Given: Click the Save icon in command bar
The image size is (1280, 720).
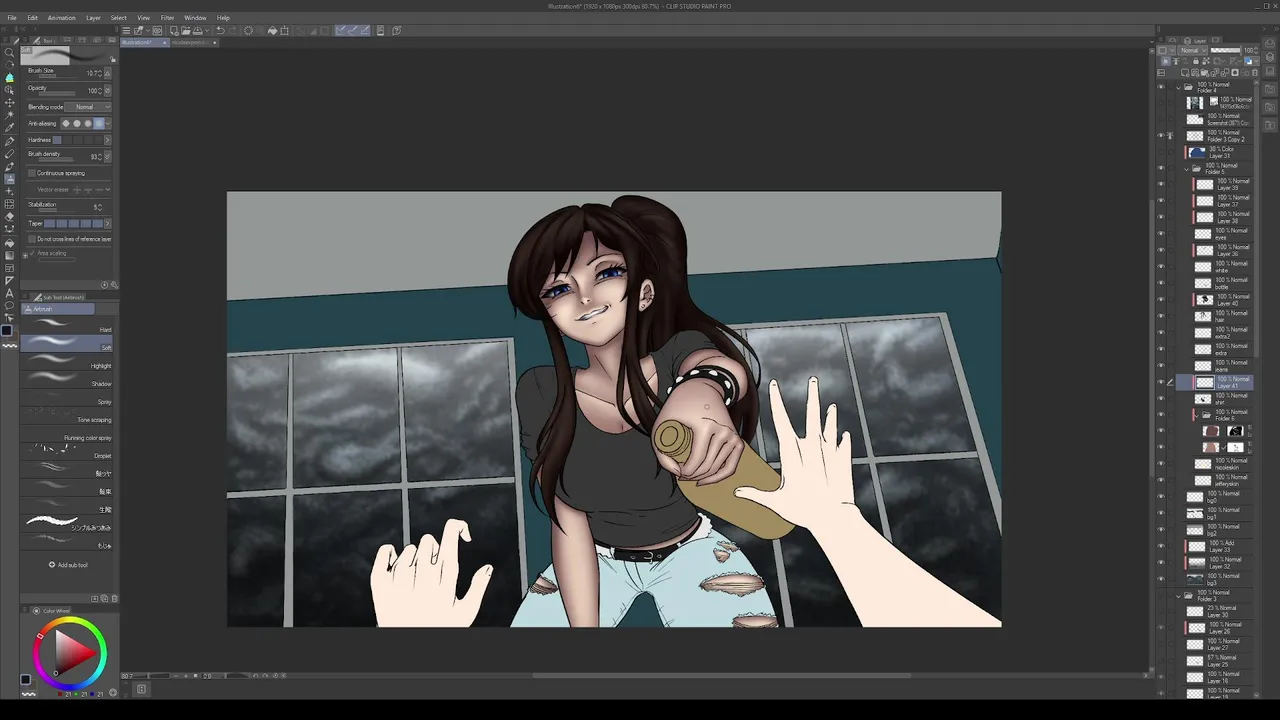Looking at the screenshot, I should (x=197, y=30).
